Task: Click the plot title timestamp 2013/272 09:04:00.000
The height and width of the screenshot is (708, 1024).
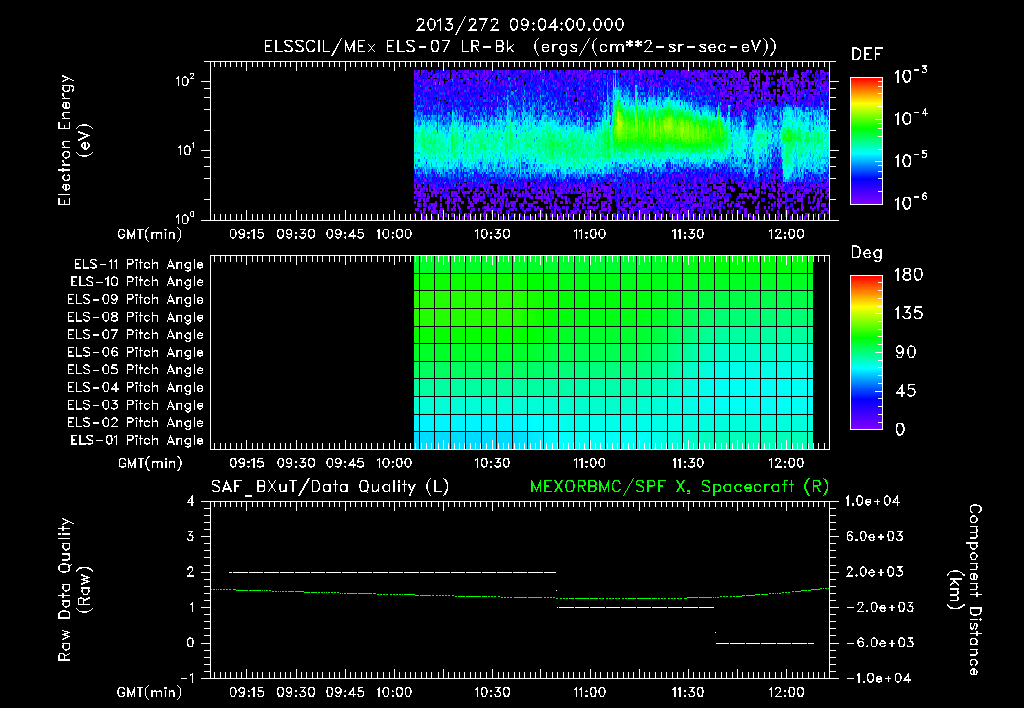Action: coord(520,25)
